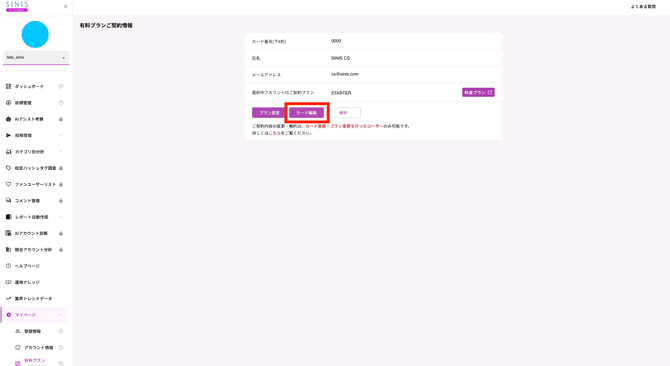The width and height of the screenshot is (670, 366).
Task: Click the blue circular profile avatar
Action: (35, 34)
